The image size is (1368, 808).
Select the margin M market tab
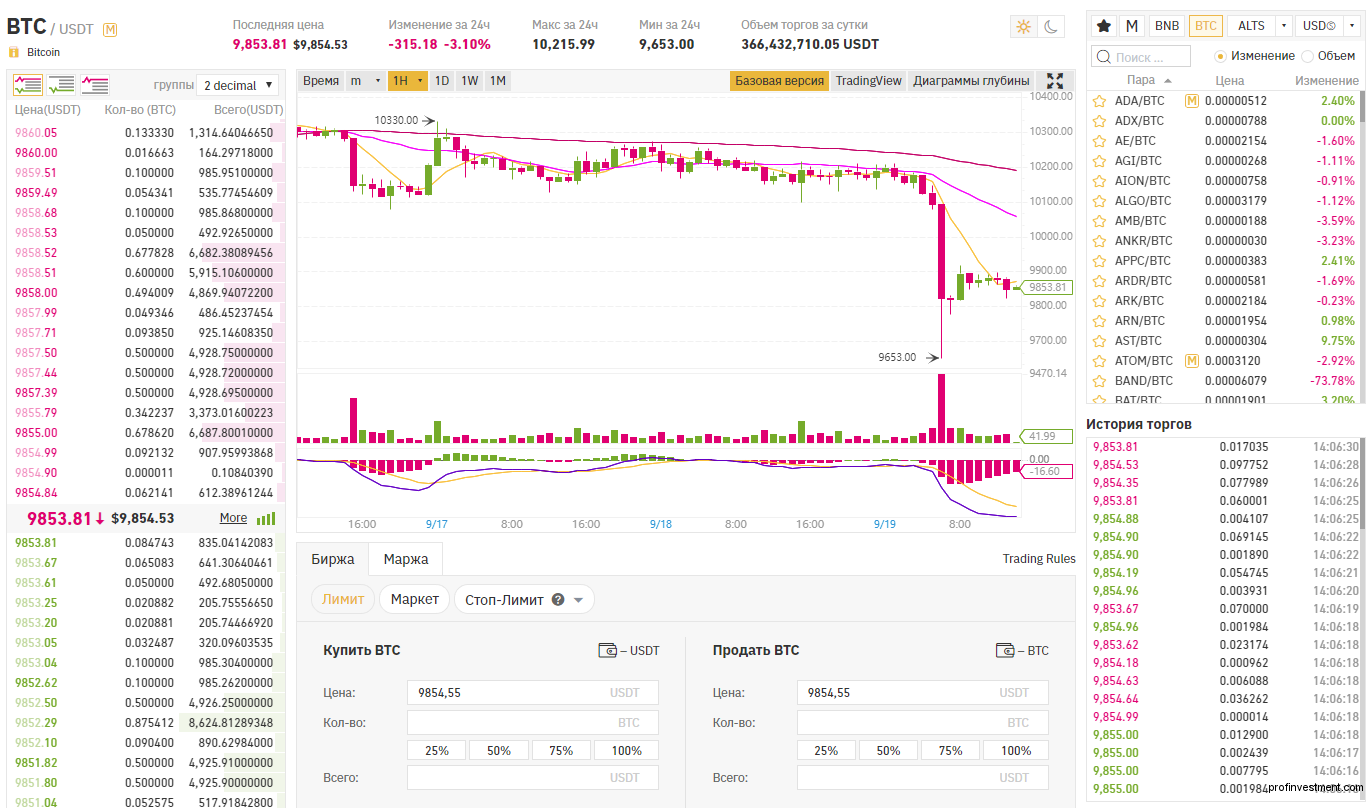click(1132, 26)
